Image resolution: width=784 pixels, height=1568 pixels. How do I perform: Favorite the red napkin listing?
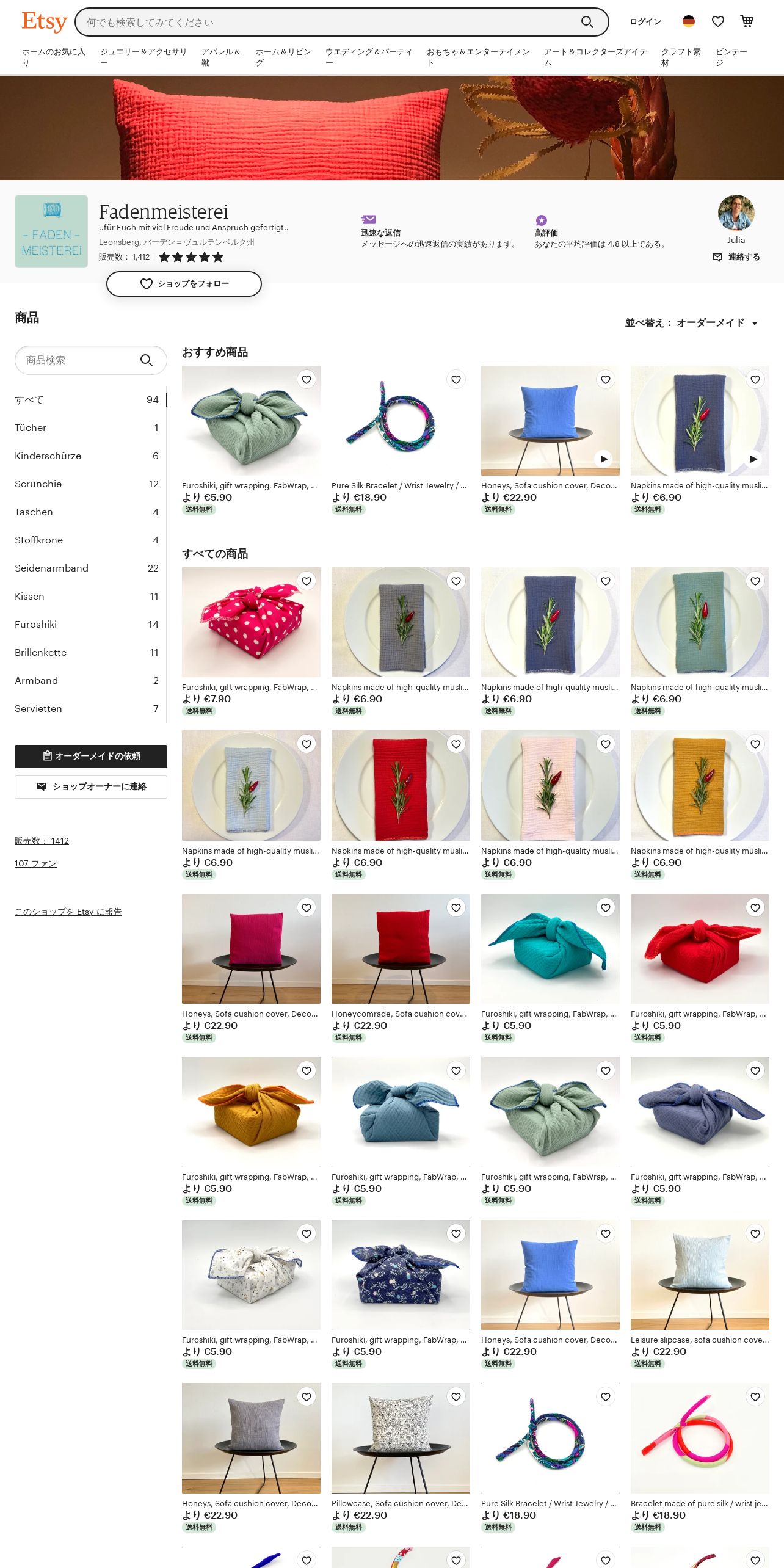456,744
